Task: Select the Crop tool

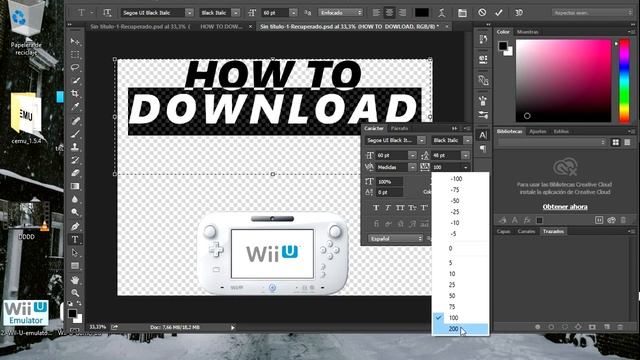Action: pyautogui.click(x=75, y=93)
